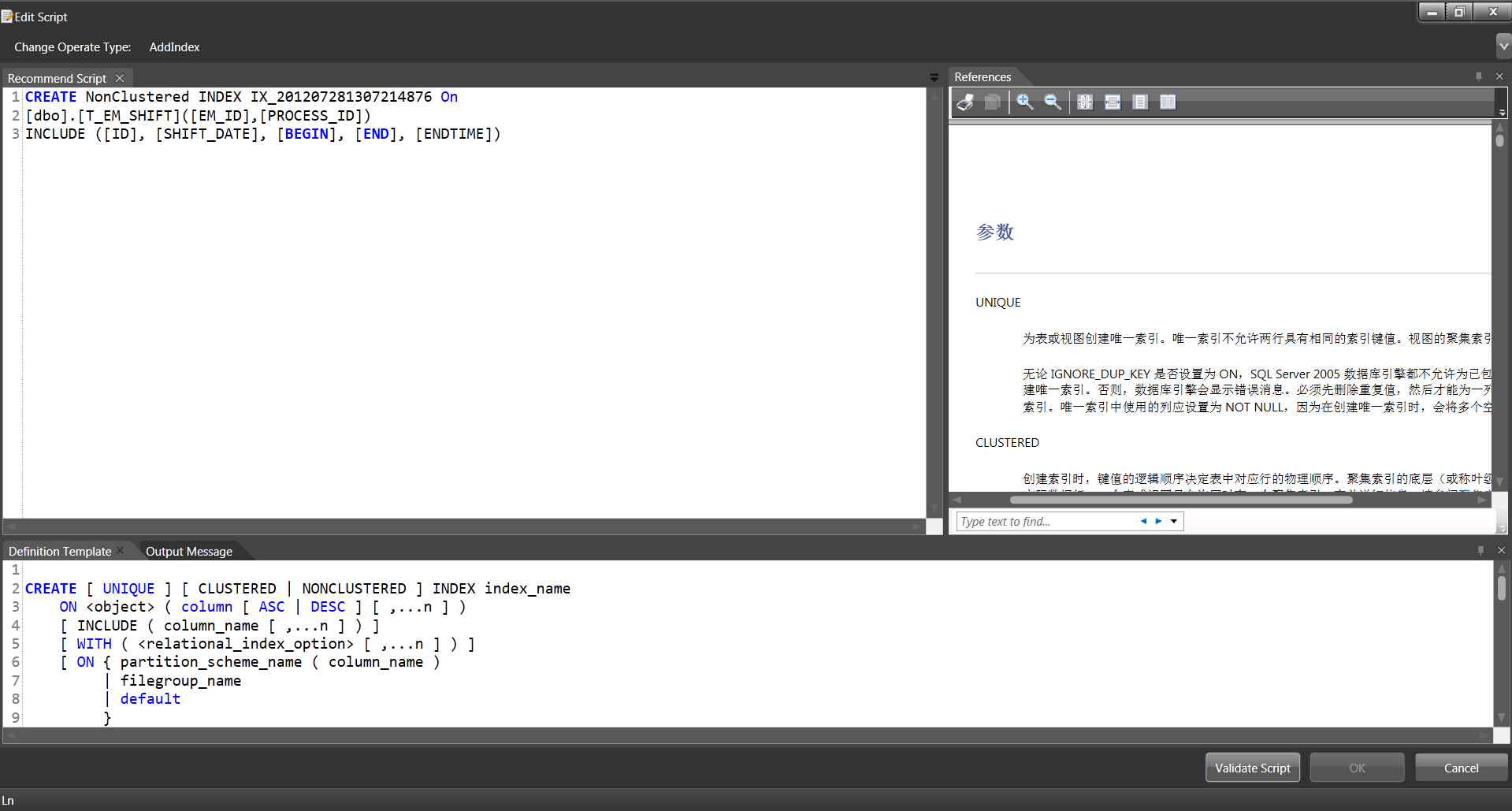Click filegroup_name in Definition Template
The image size is (1512, 811).
click(x=180, y=681)
